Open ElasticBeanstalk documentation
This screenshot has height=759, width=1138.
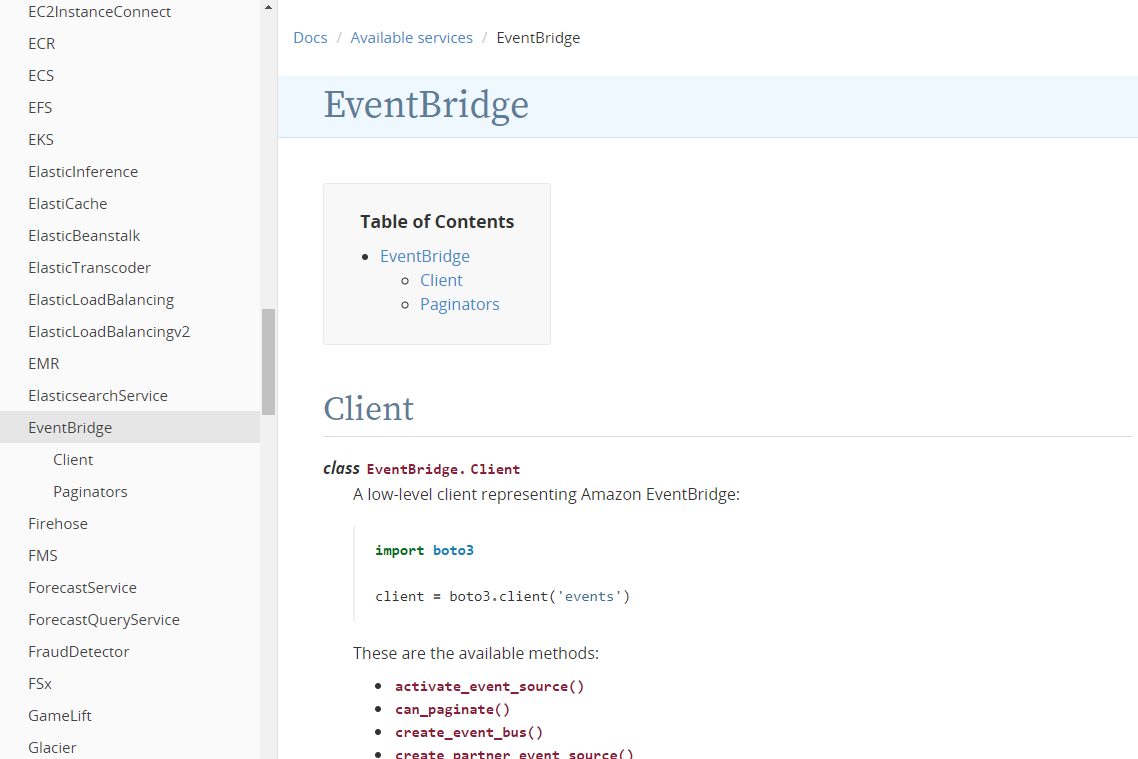click(x=84, y=235)
